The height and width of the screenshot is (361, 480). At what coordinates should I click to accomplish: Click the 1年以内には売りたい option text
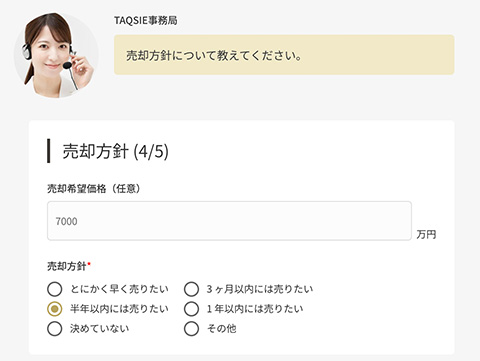click(x=255, y=309)
